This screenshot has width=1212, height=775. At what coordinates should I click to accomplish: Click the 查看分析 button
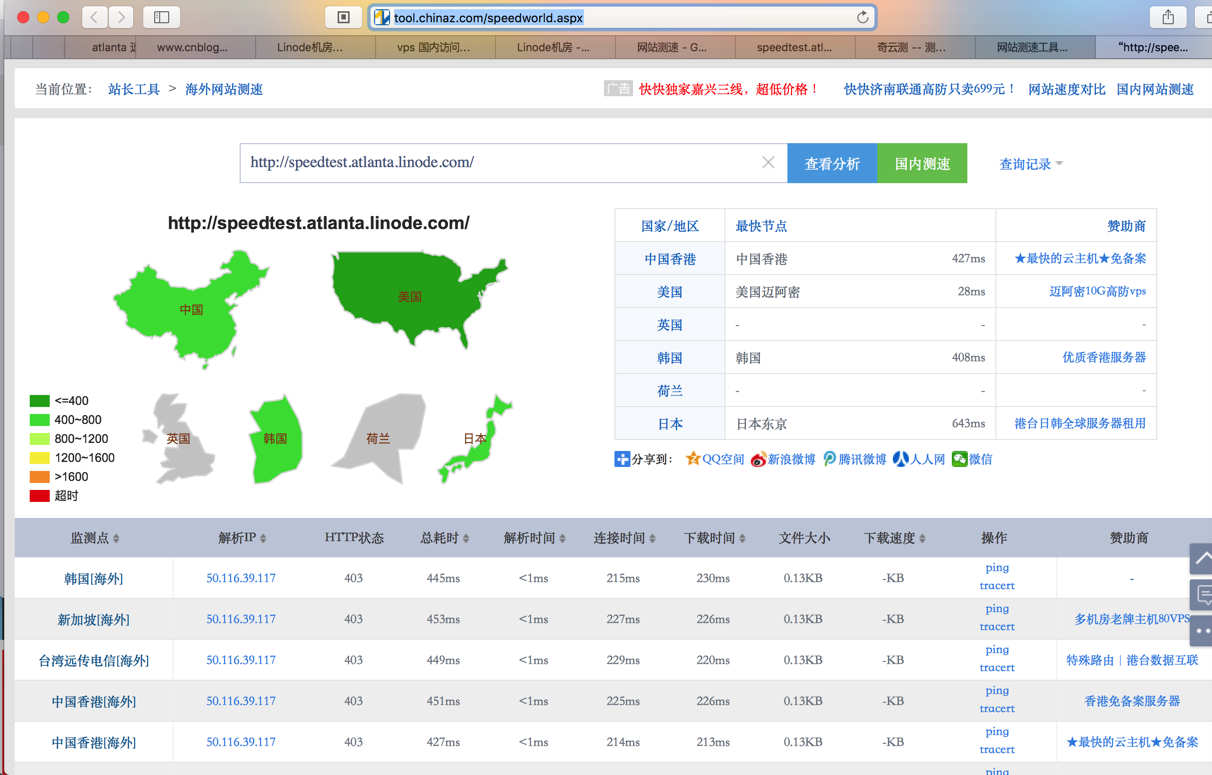[x=832, y=163]
